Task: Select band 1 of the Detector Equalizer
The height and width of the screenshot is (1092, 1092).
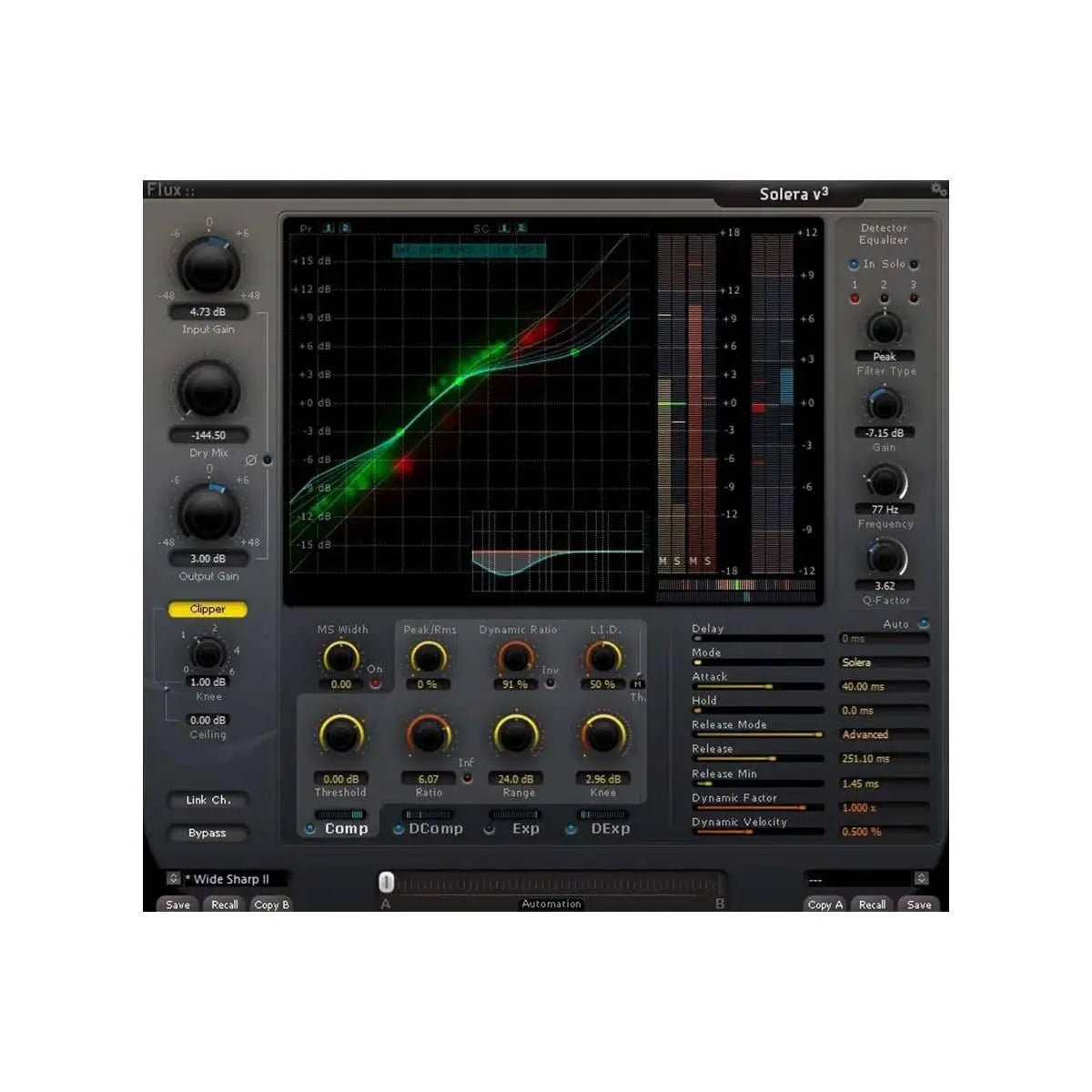Action: [854, 298]
